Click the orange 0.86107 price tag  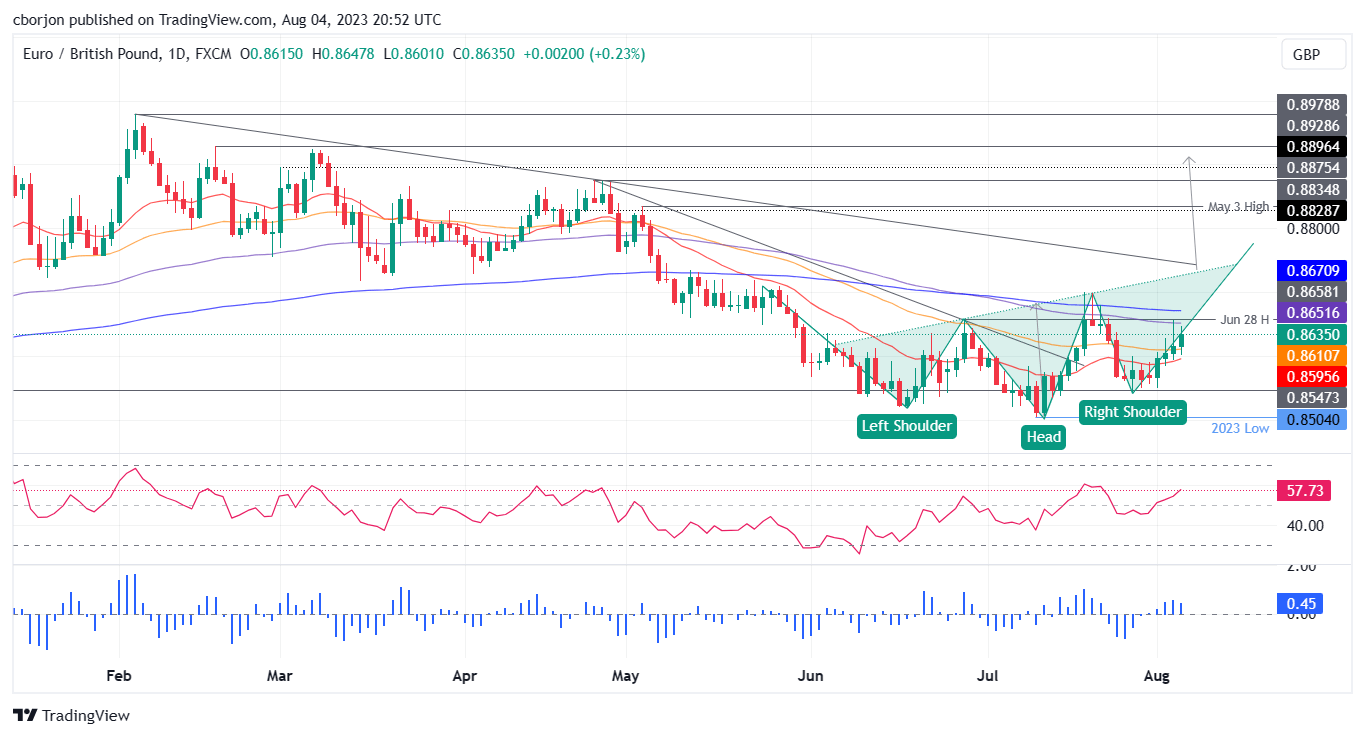tap(1311, 356)
